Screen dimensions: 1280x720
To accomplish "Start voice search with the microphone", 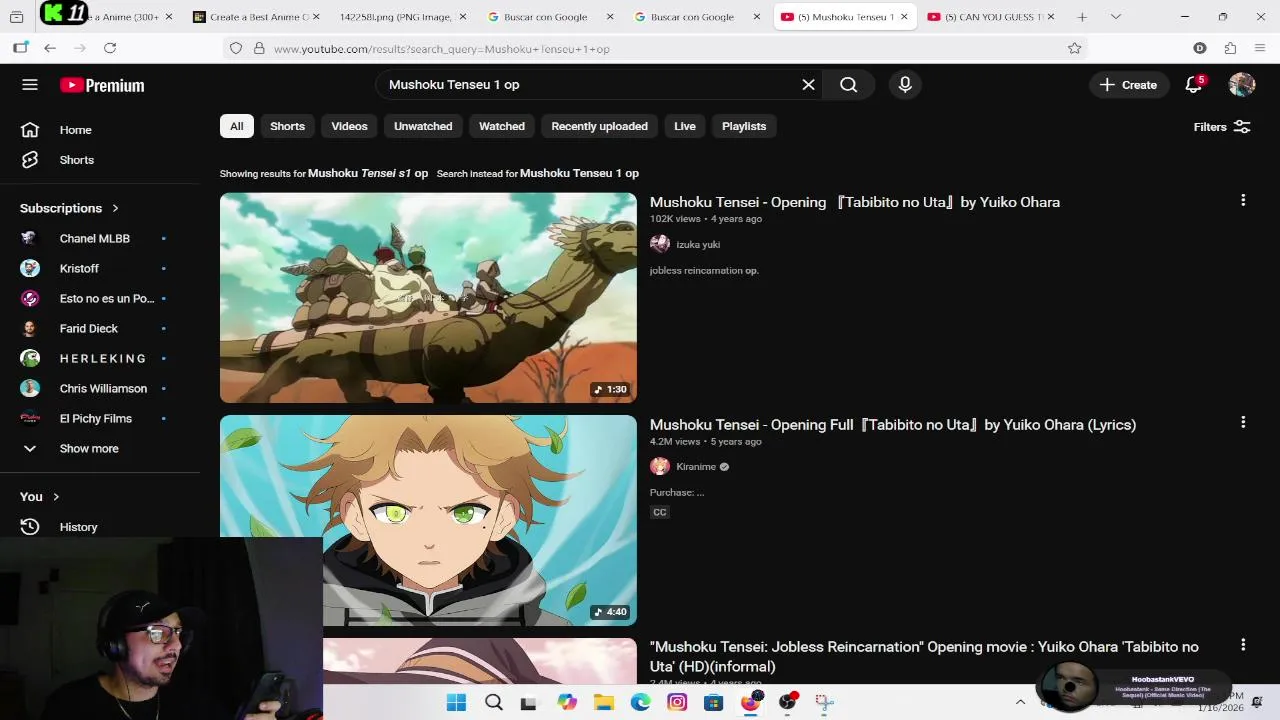I will pos(905,85).
